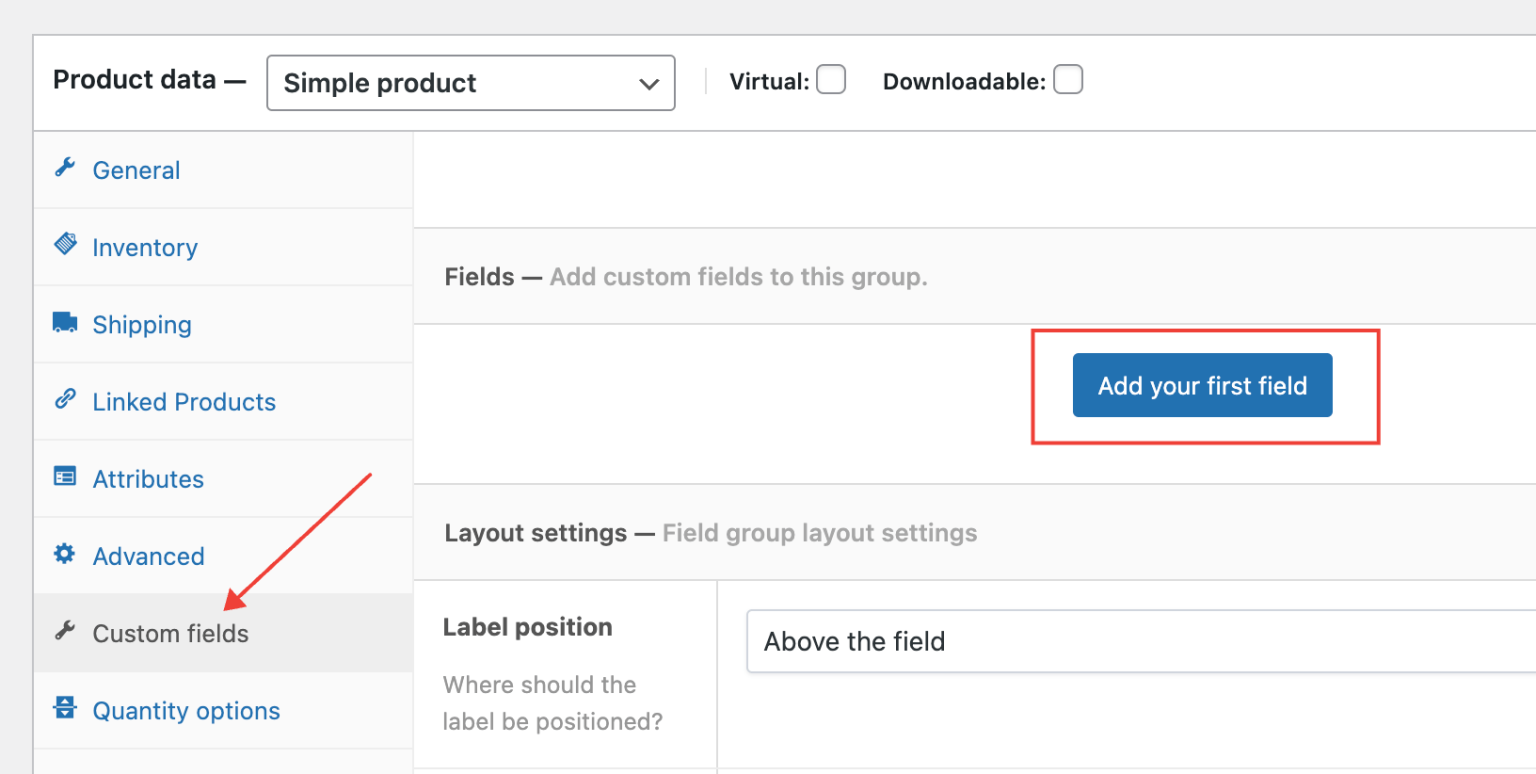This screenshot has width=1536, height=774.
Task: Click the Linked Products chain icon
Action: coord(65,399)
